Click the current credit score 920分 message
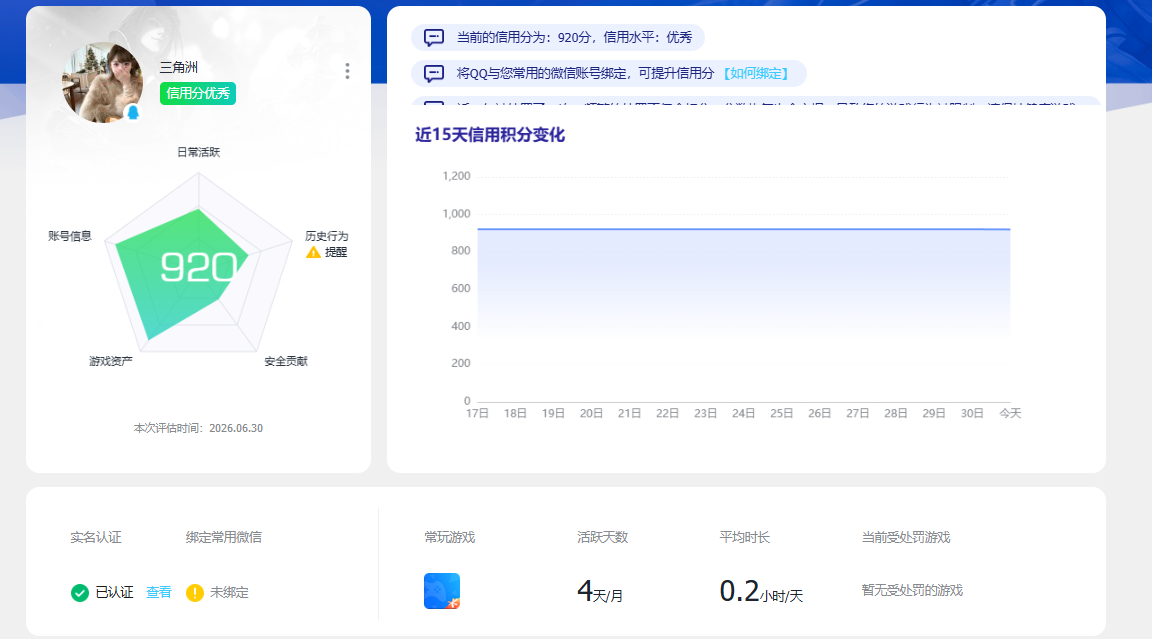Viewport: 1152px width, 639px height. tap(575, 37)
